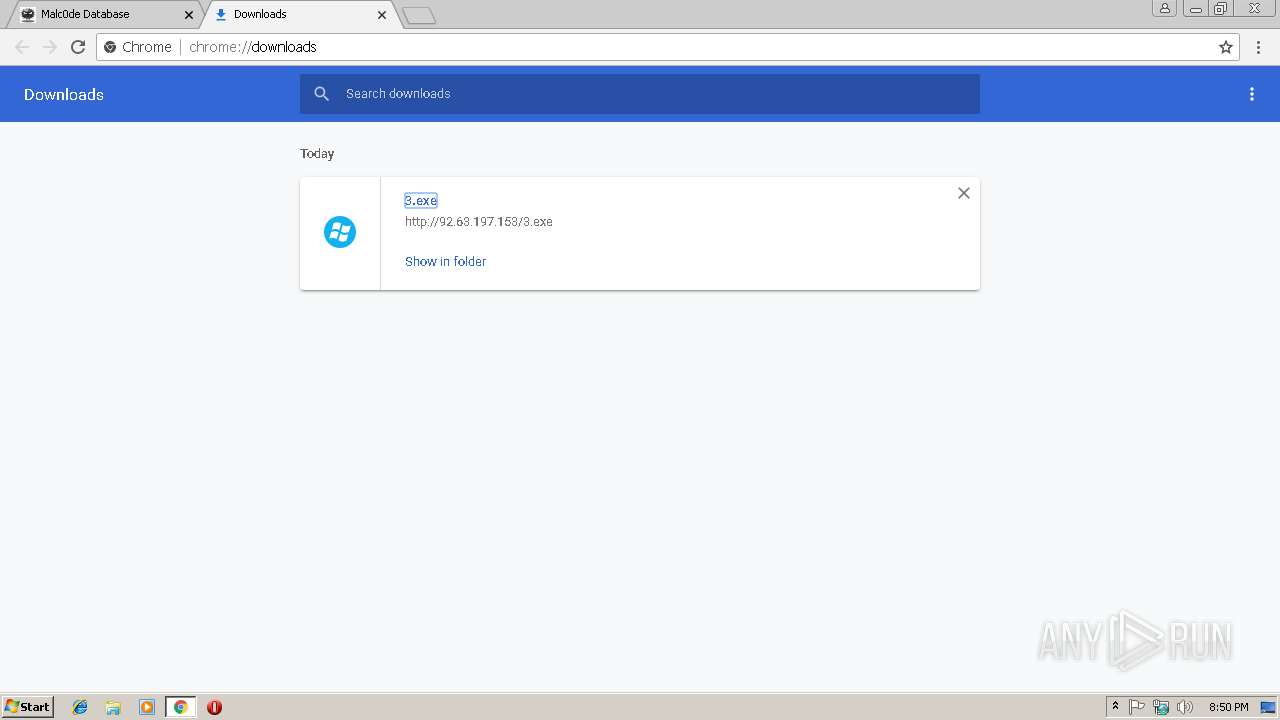Screen dimensions: 1280x720
Task: Click the search magnifier icon
Action: (322, 94)
